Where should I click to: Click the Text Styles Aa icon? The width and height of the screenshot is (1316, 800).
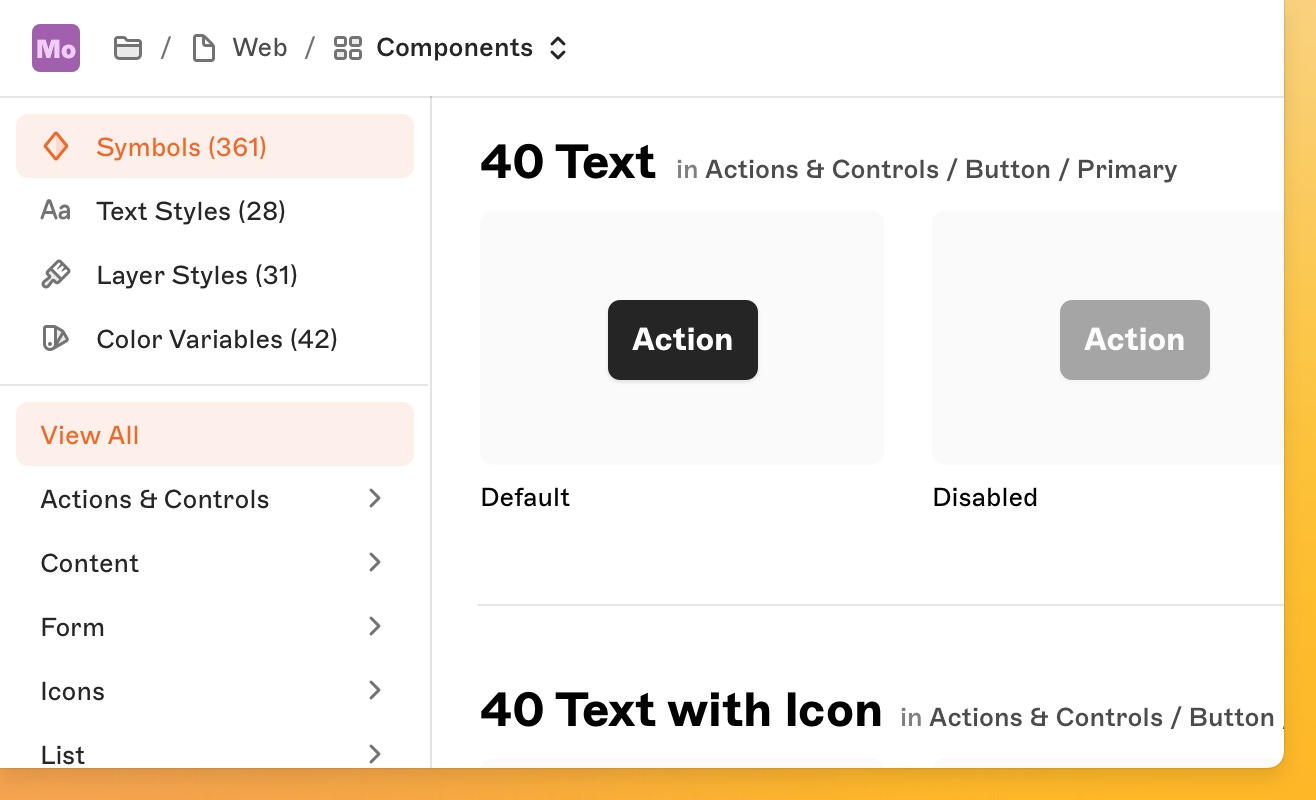coord(56,210)
